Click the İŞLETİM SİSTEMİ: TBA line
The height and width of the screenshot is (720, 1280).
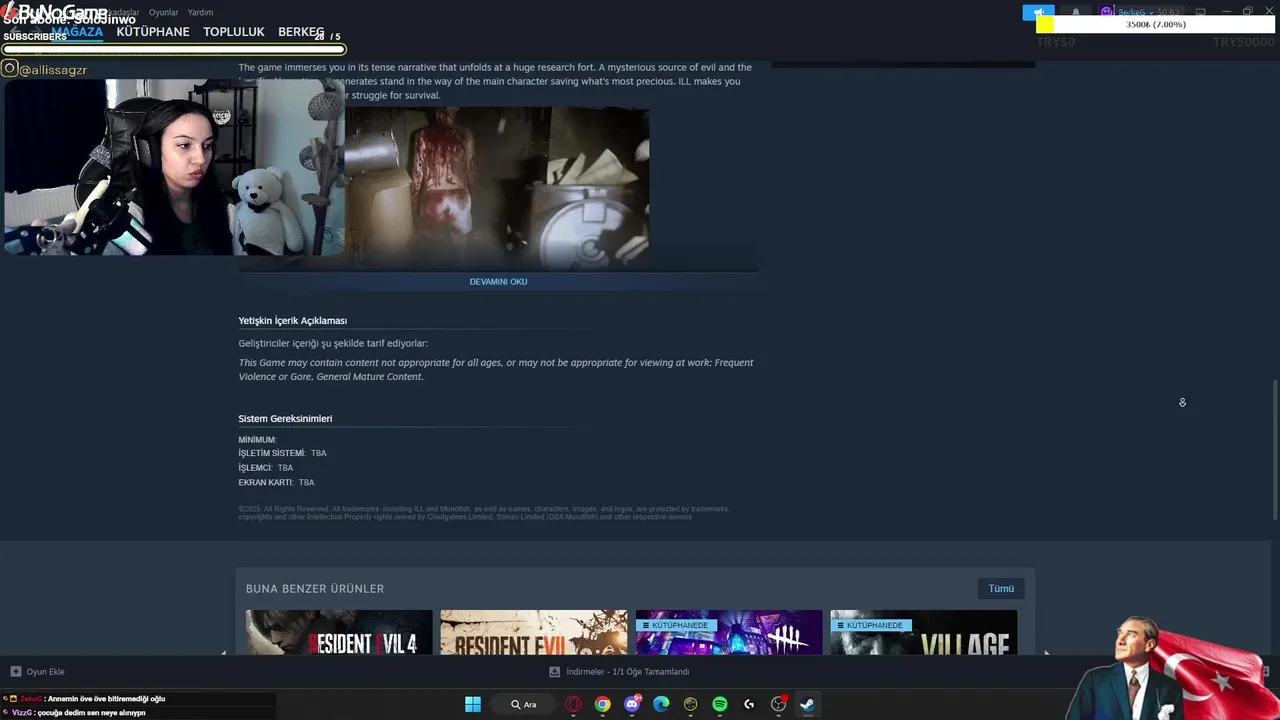[282, 453]
